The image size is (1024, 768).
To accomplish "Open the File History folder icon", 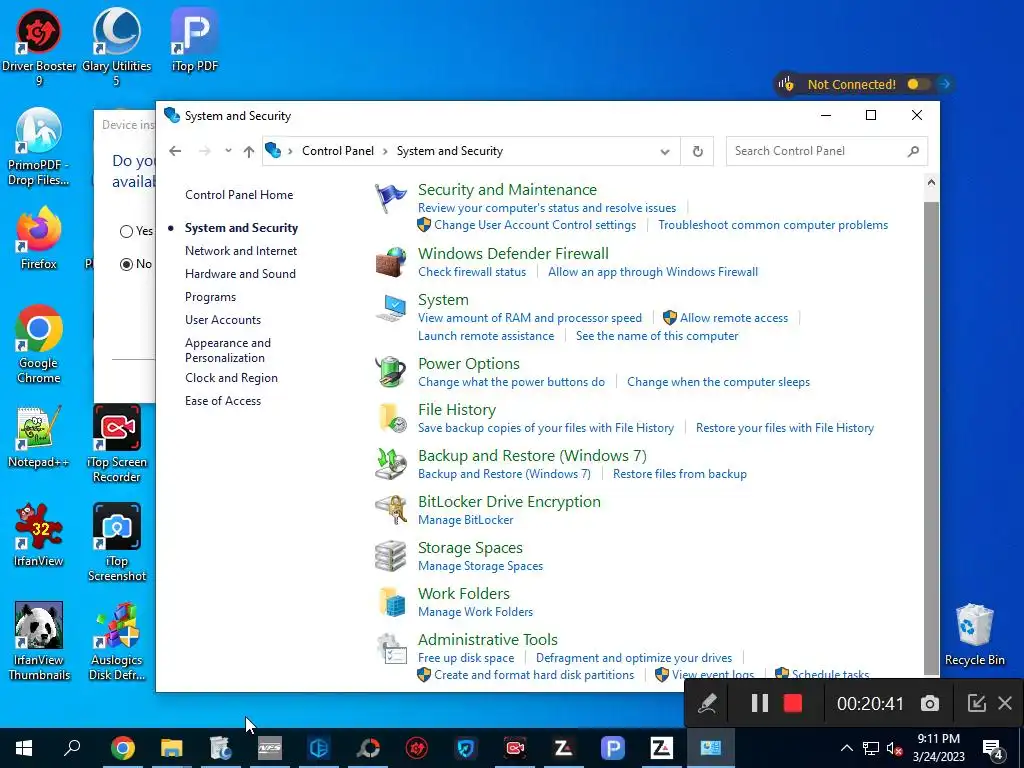I will coord(391,418).
